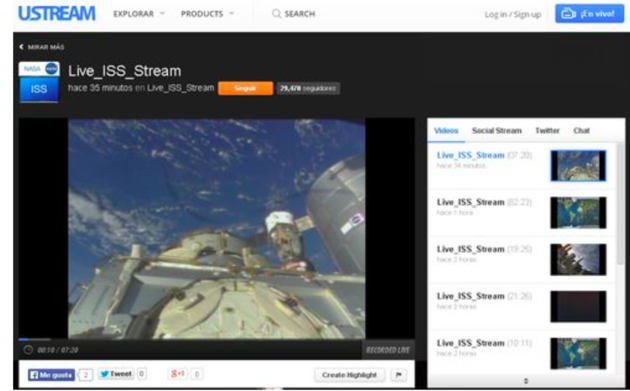Screen dimensions: 630x391
Task: Focus the SEARCH input field
Action: 300,14
